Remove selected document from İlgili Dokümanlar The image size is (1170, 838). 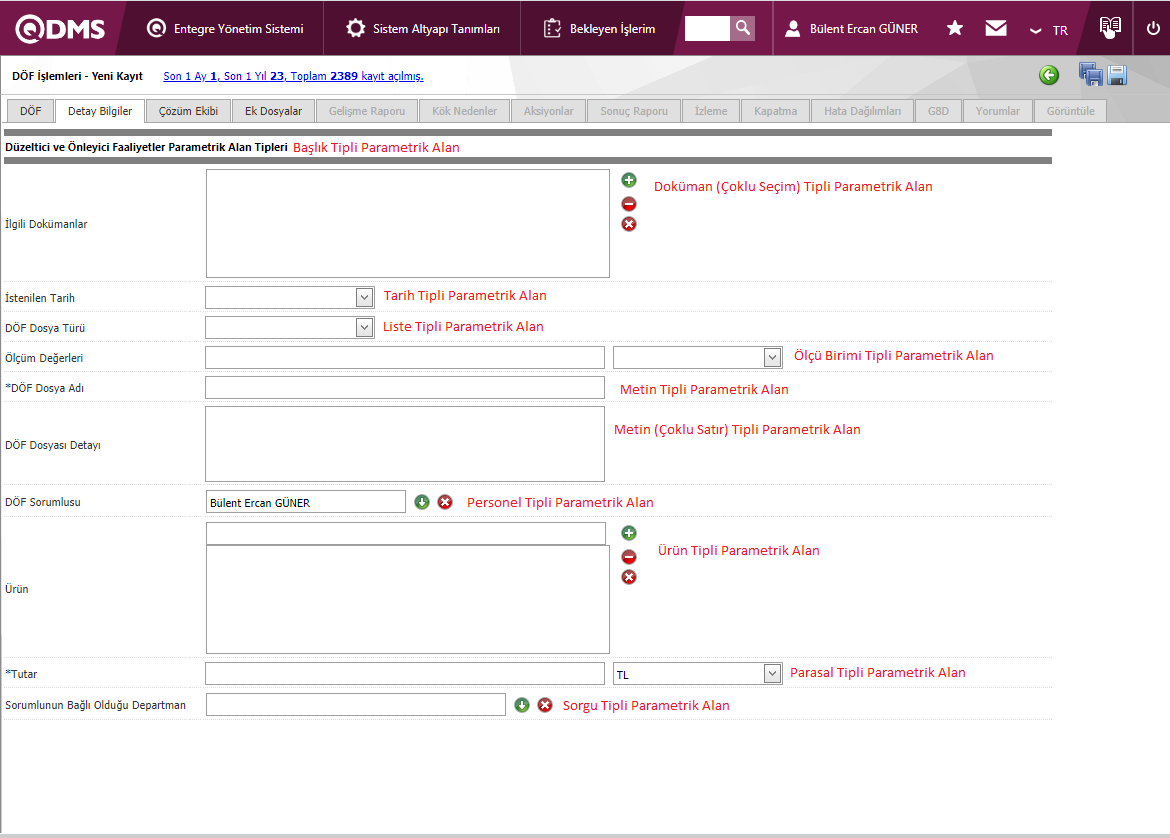pos(629,204)
